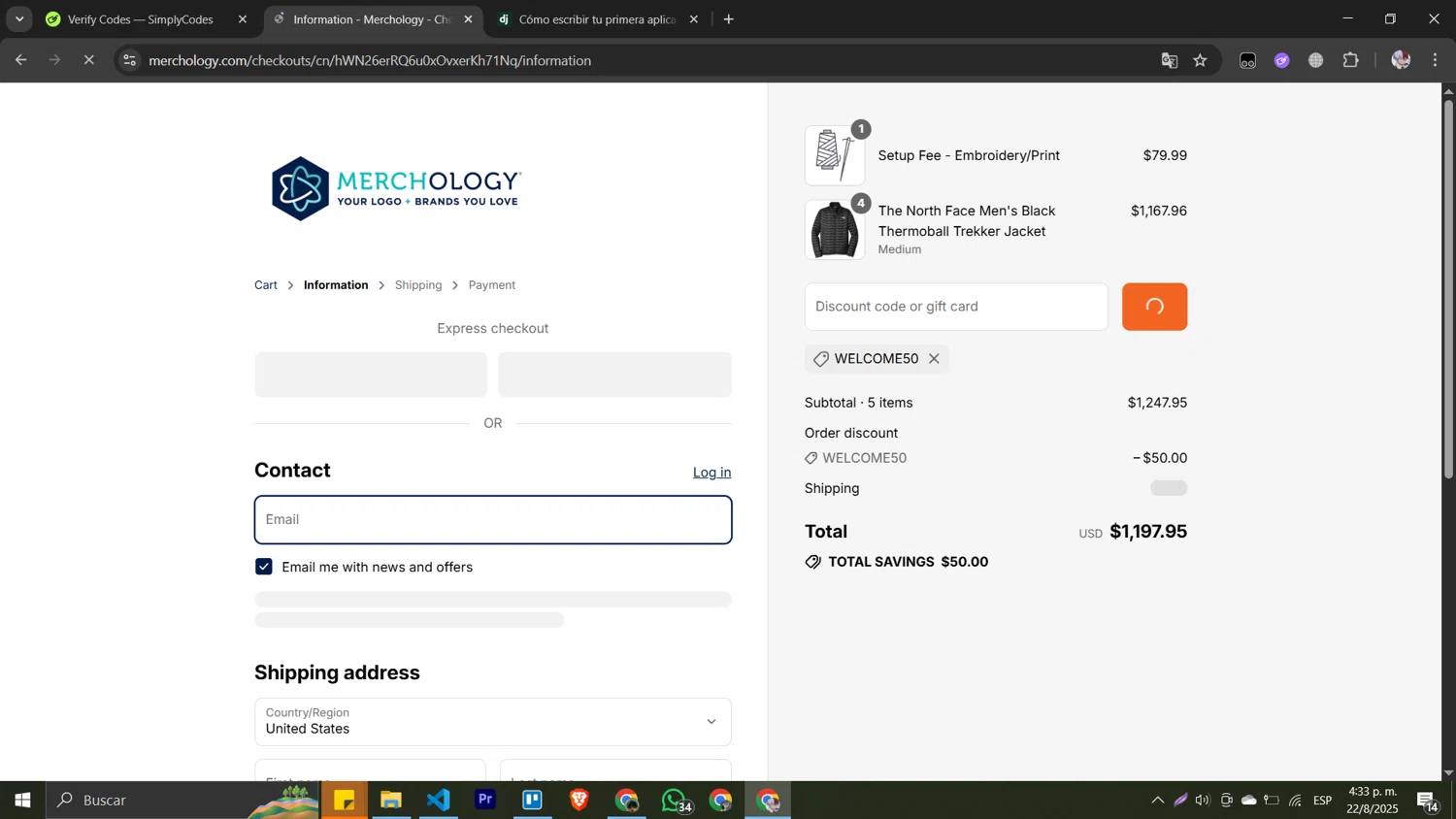This screenshot has width=1456, height=819.
Task: Open the Chrome three-dot menu
Action: [x=1436, y=60]
